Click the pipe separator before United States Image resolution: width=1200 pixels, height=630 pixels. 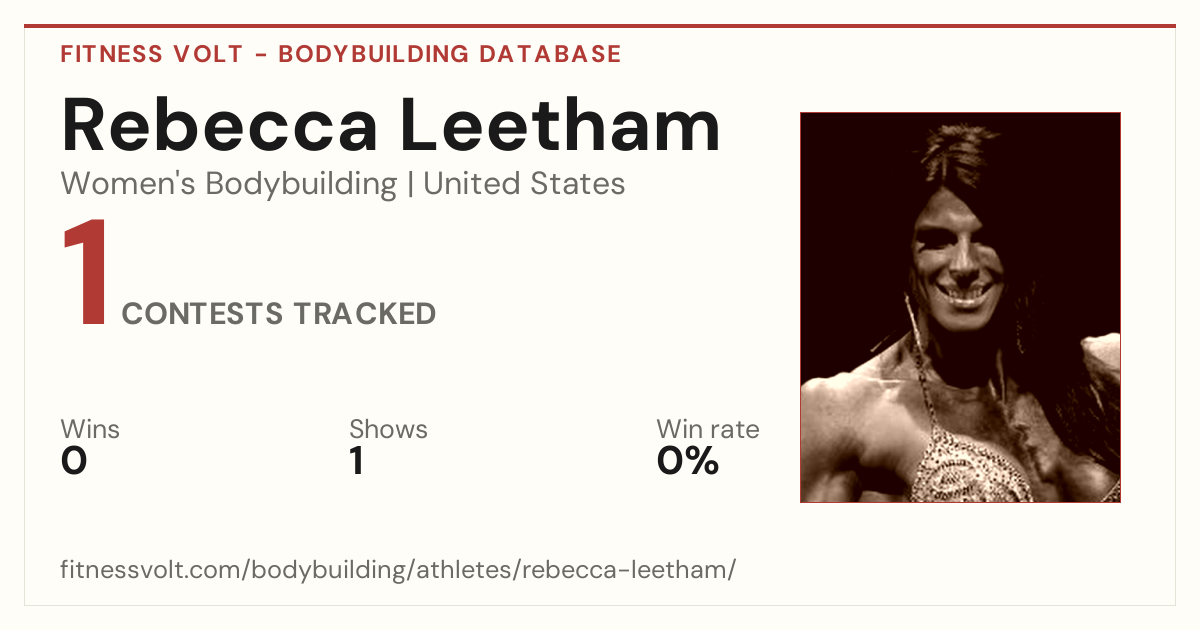coord(410,185)
